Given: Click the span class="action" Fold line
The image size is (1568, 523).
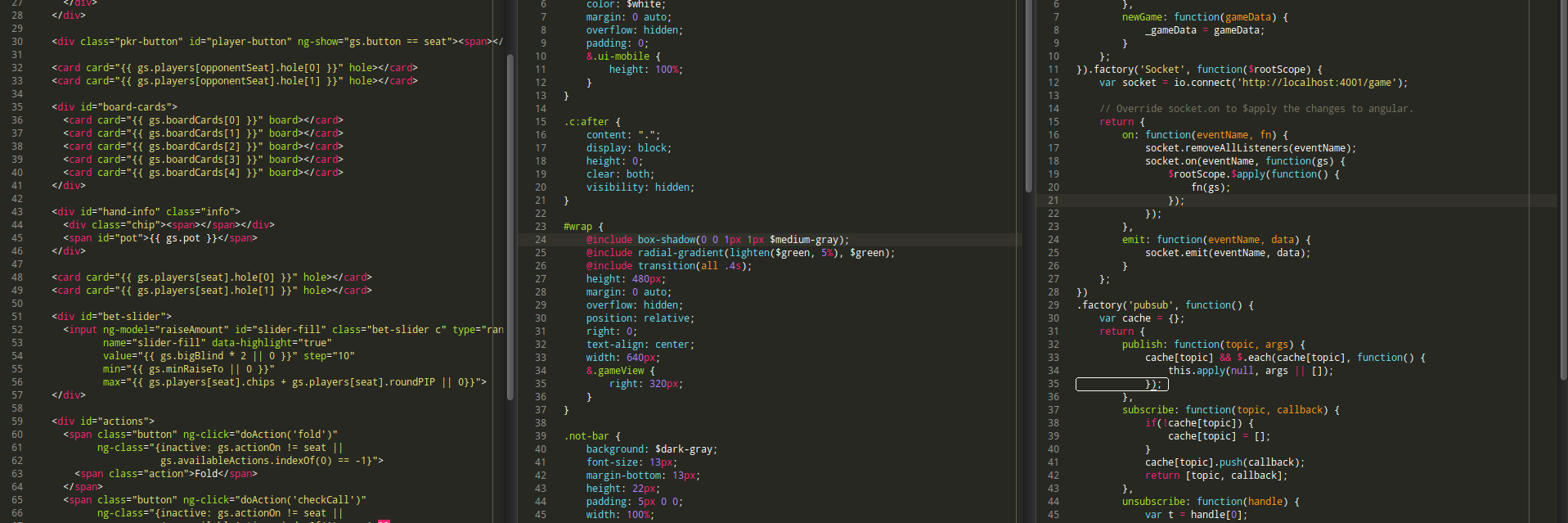Looking at the screenshot, I should 166,474.
